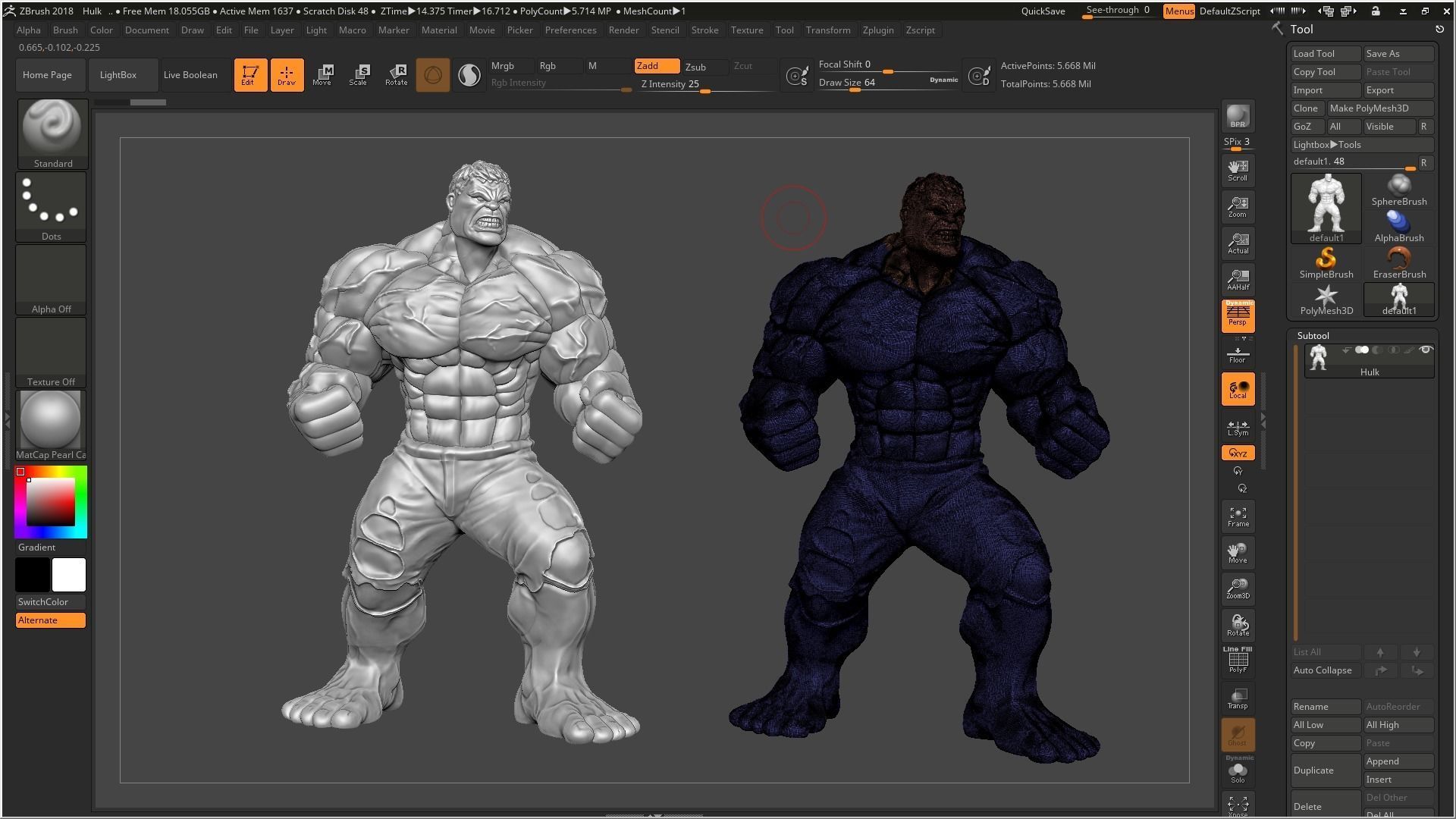Select the Rotate gizmo button
Screen dimensions: 1456x819
pos(396,74)
